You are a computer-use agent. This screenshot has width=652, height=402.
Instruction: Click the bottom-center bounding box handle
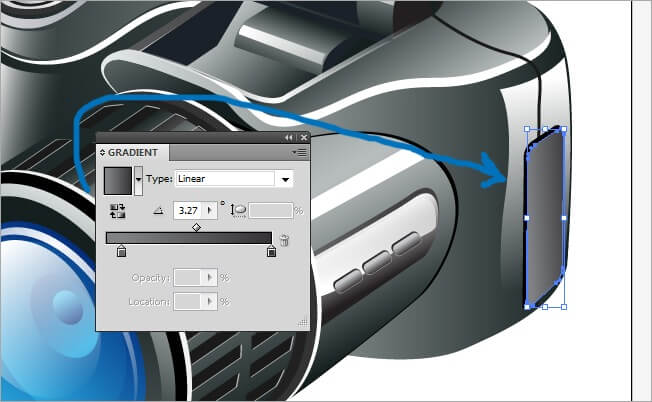pos(545,307)
